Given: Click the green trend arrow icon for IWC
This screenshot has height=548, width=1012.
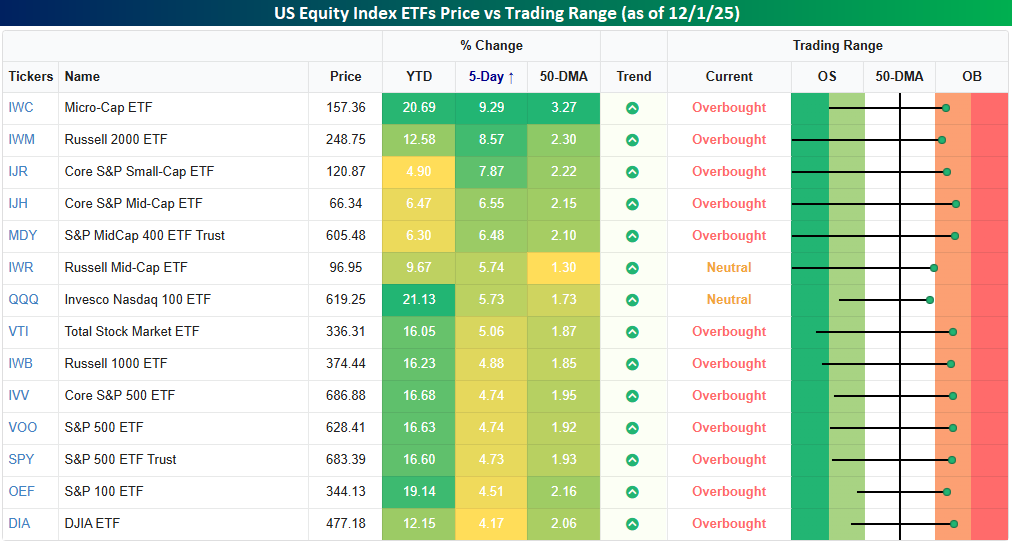Looking at the screenshot, I should click(632, 108).
